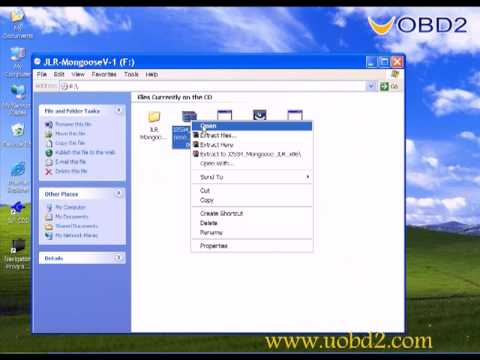Open the Help menu
This screenshot has width=480, height=360.
click(152, 74)
